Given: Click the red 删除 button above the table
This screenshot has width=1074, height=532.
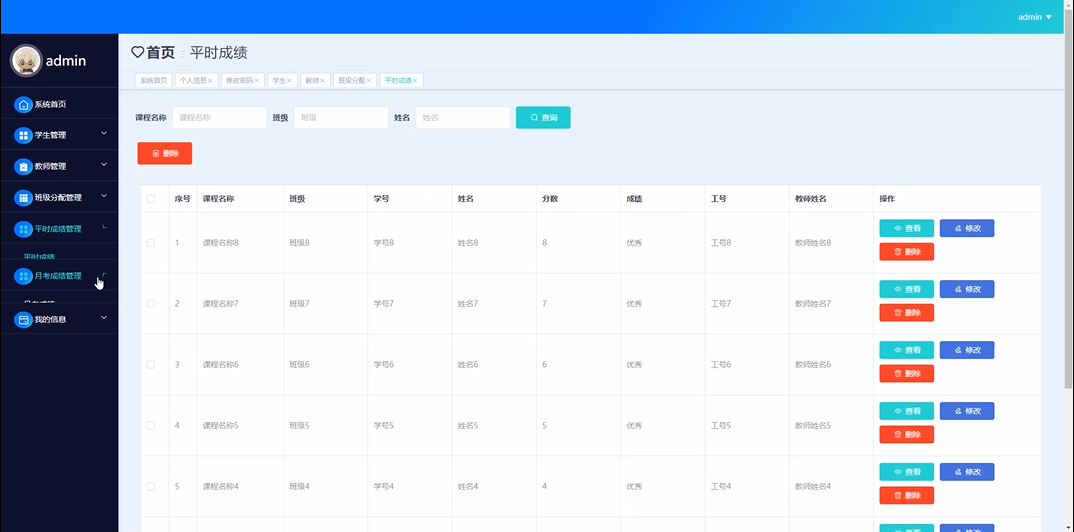Looking at the screenshot, I should [x=164, y=153].
